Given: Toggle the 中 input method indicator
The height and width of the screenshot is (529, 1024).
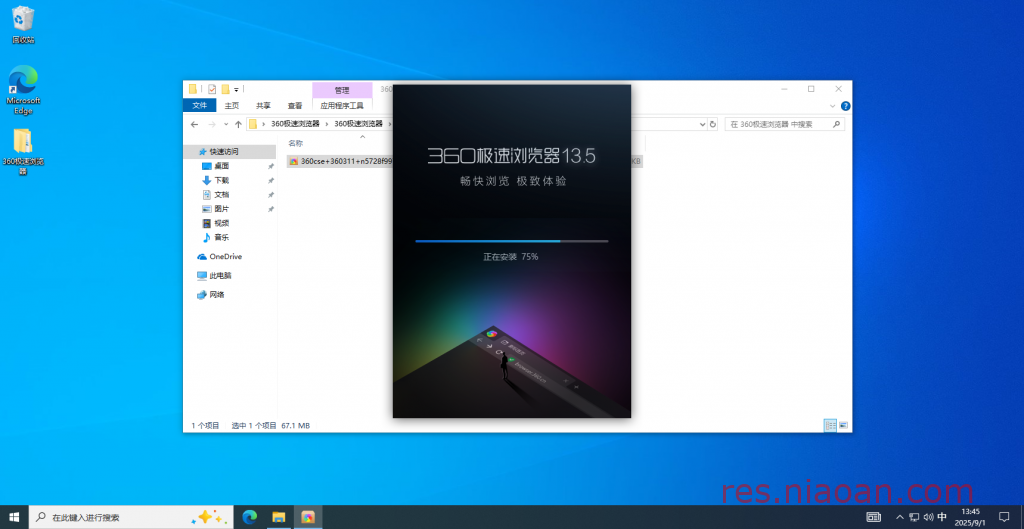Looking at the screenshot, I should tap(942, 517).
